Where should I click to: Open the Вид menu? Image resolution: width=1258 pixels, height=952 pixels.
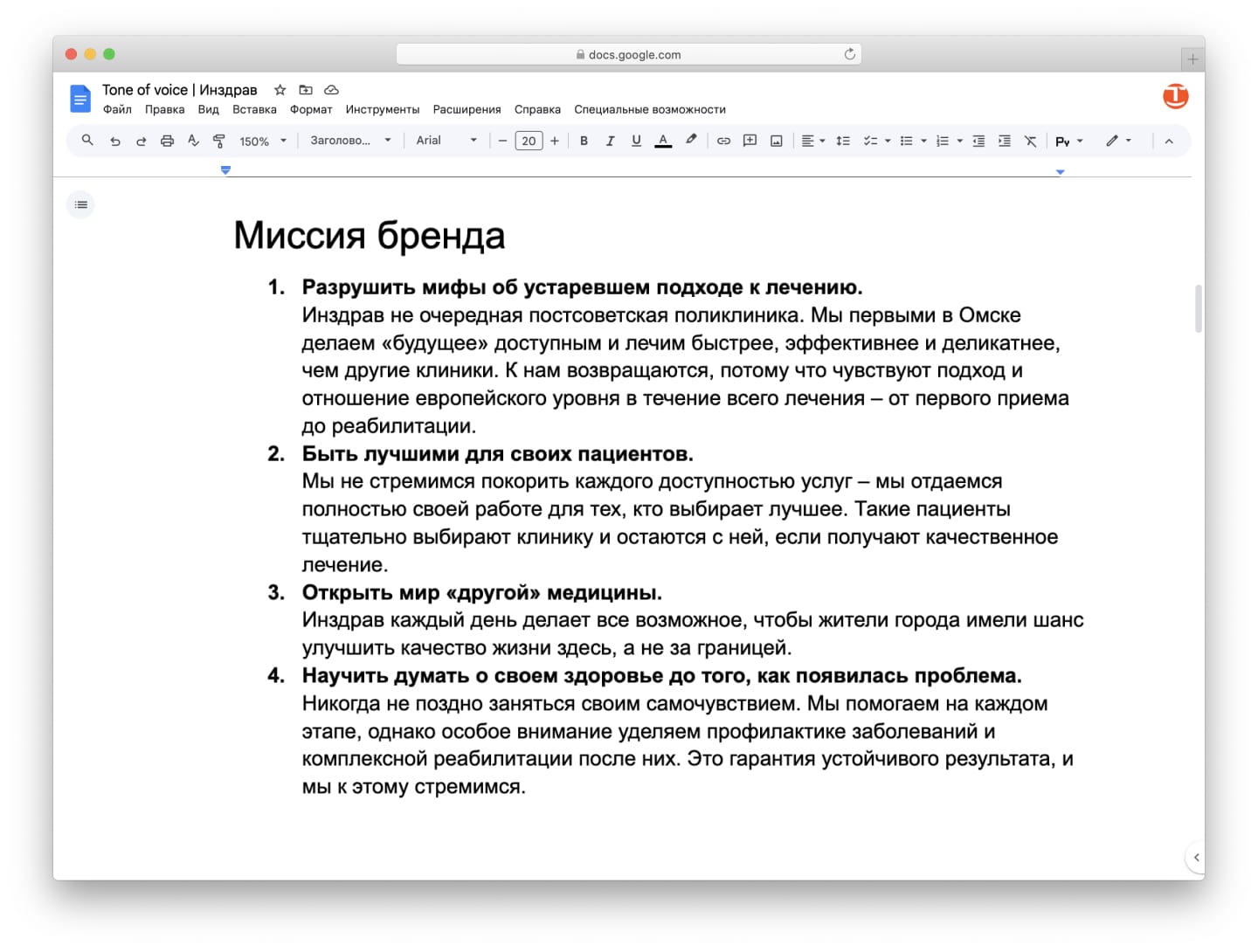click(208, 109)
